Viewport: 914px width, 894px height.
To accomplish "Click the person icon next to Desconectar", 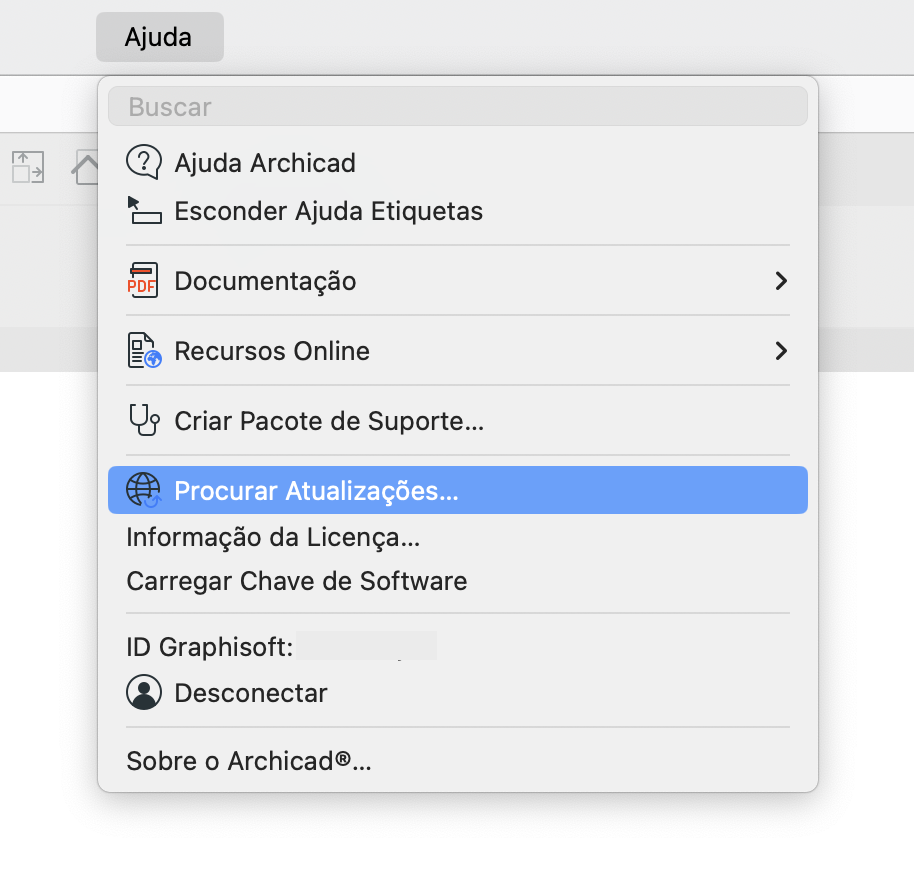I will (143, 692).
